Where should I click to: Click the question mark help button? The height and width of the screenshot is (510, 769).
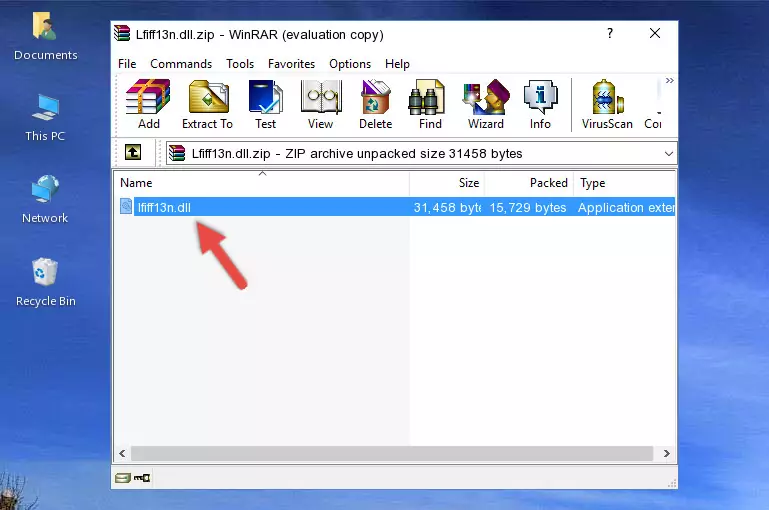click(x=610, y=33)
